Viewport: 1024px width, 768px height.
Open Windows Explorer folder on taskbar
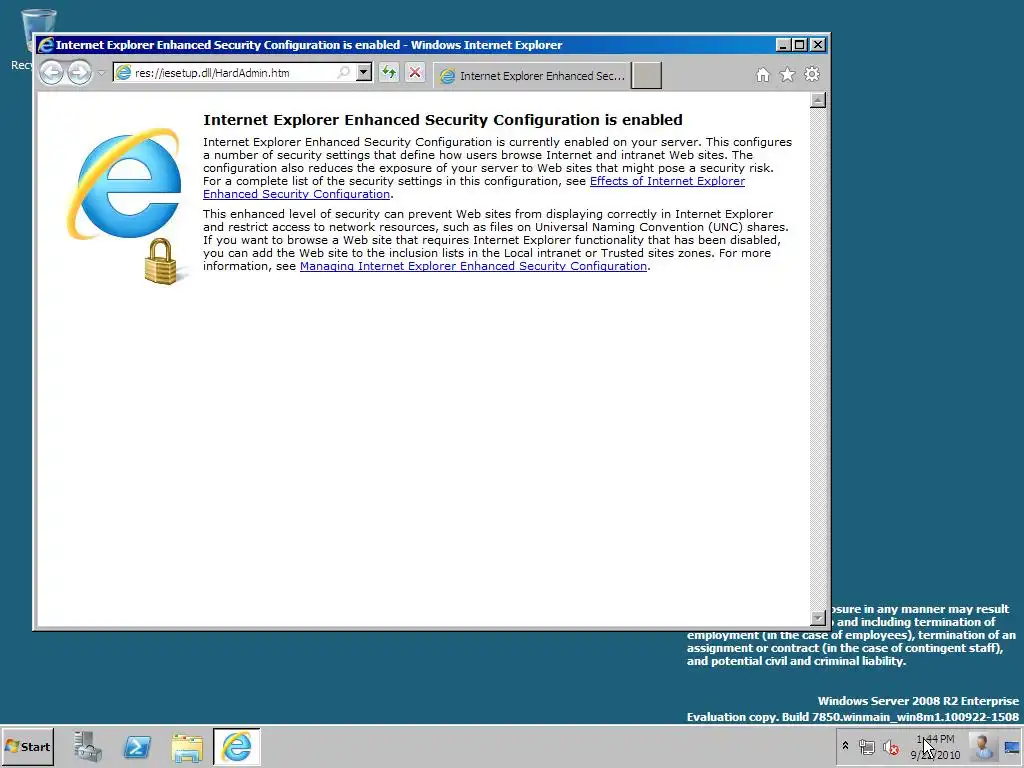[187, 747]
